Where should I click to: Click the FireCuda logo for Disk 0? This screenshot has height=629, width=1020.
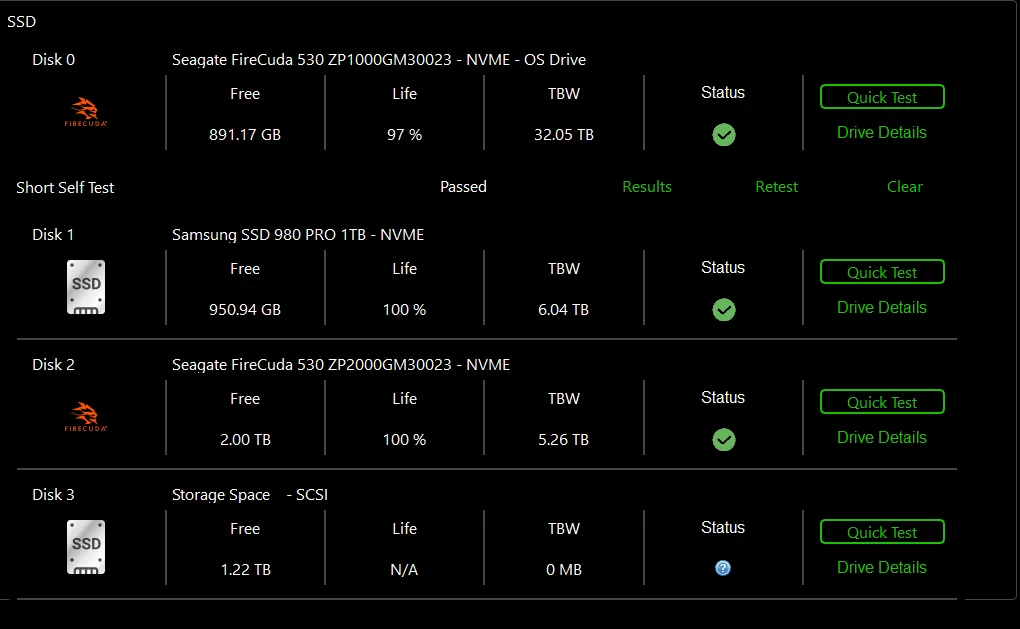click(x=86, y=112)
